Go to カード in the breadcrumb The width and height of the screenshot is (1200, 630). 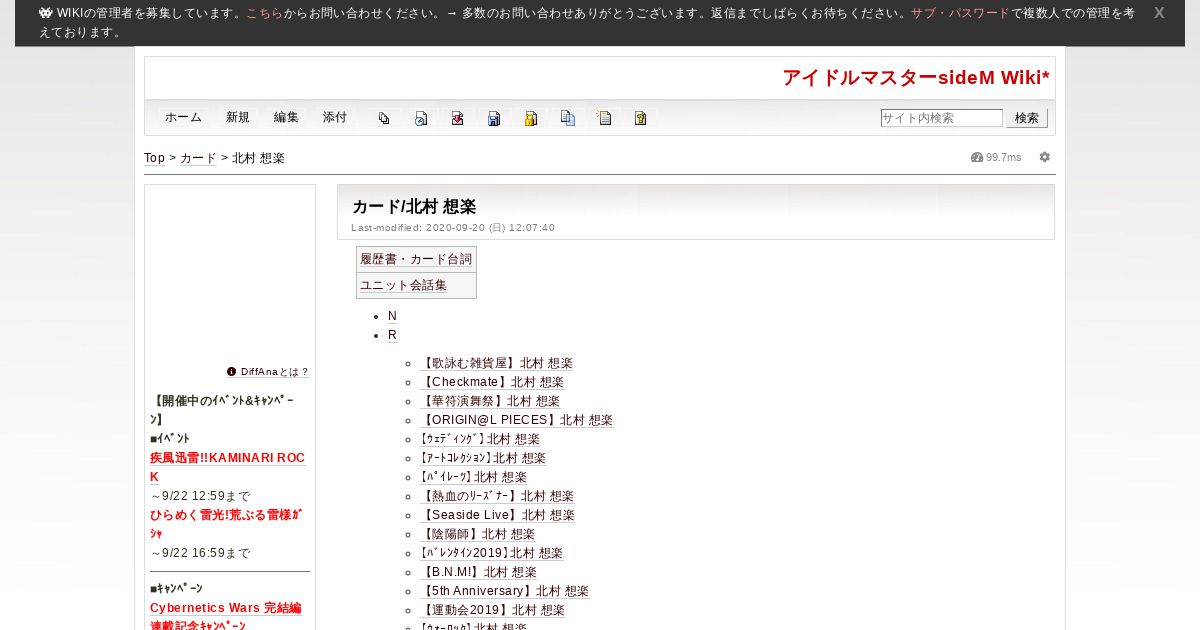198,158
